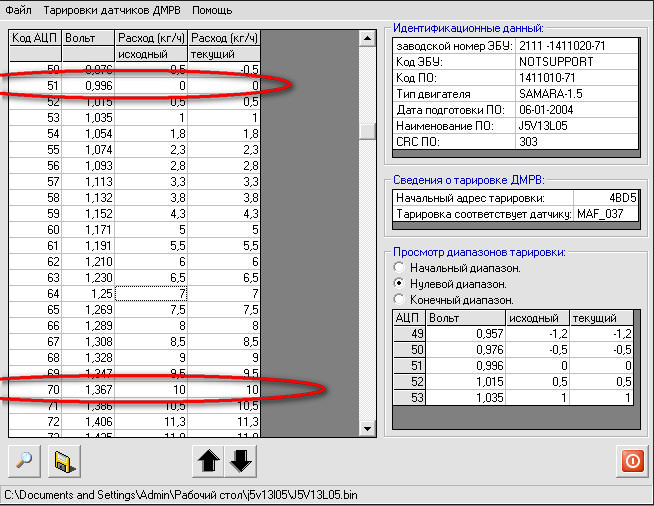Click ADC code cell 61 in main table

click(35, 246)
